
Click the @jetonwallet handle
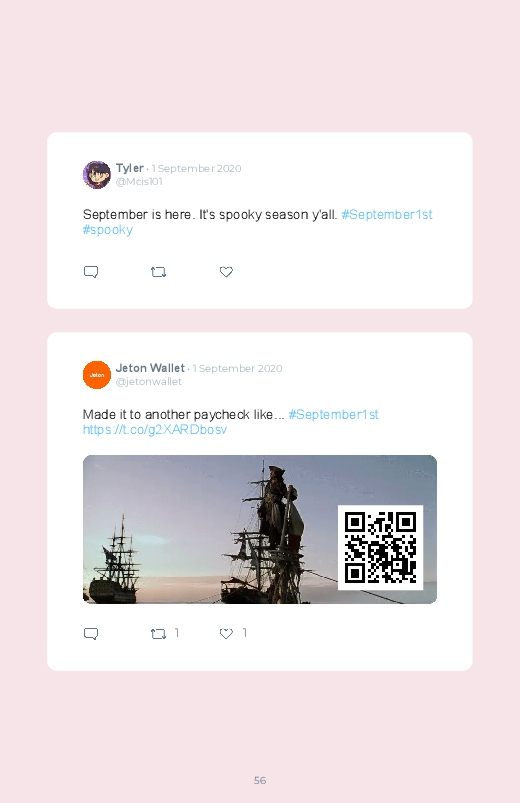tap(149, 382)
